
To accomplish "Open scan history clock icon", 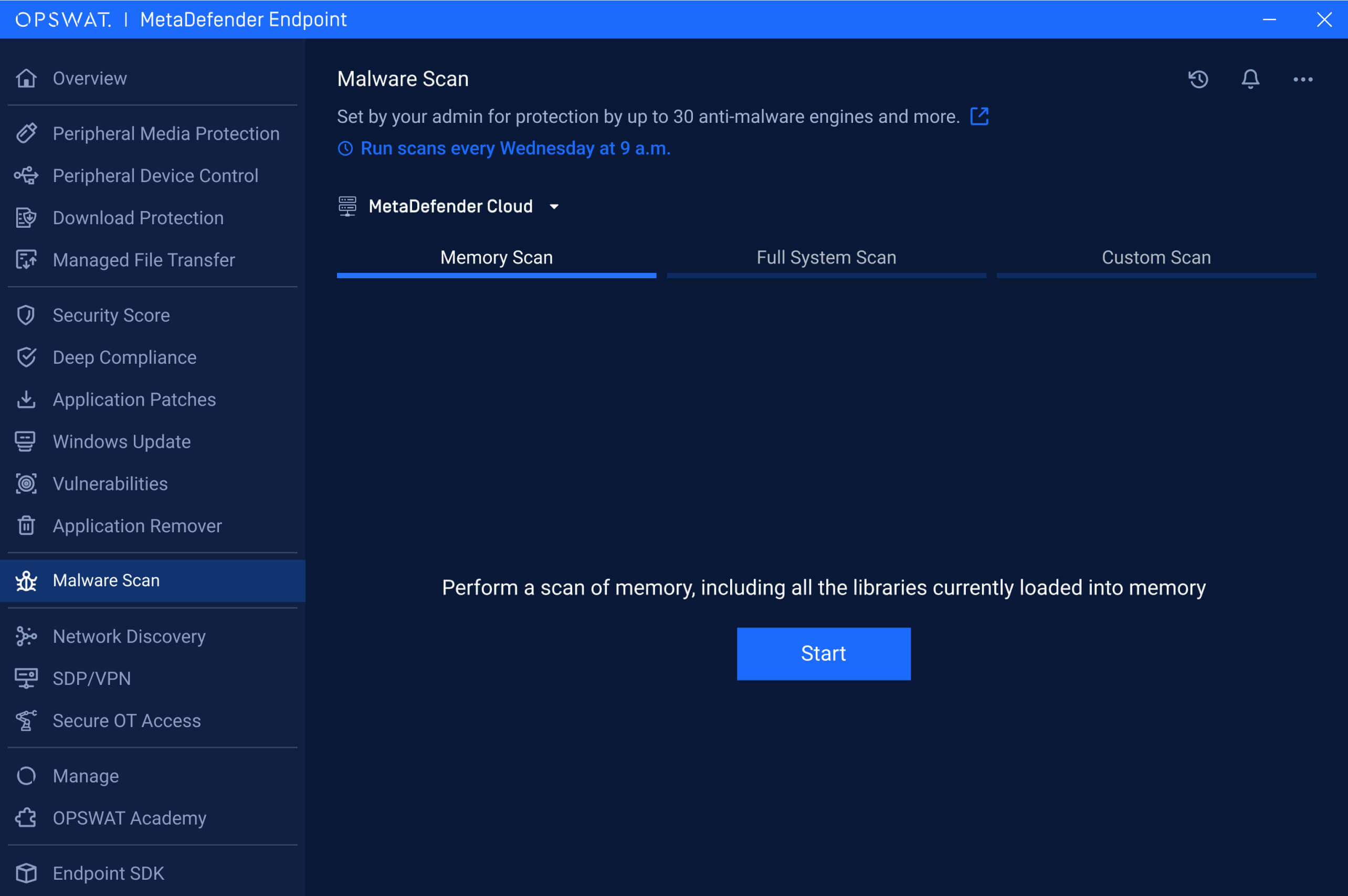I will pos(1198,79).
